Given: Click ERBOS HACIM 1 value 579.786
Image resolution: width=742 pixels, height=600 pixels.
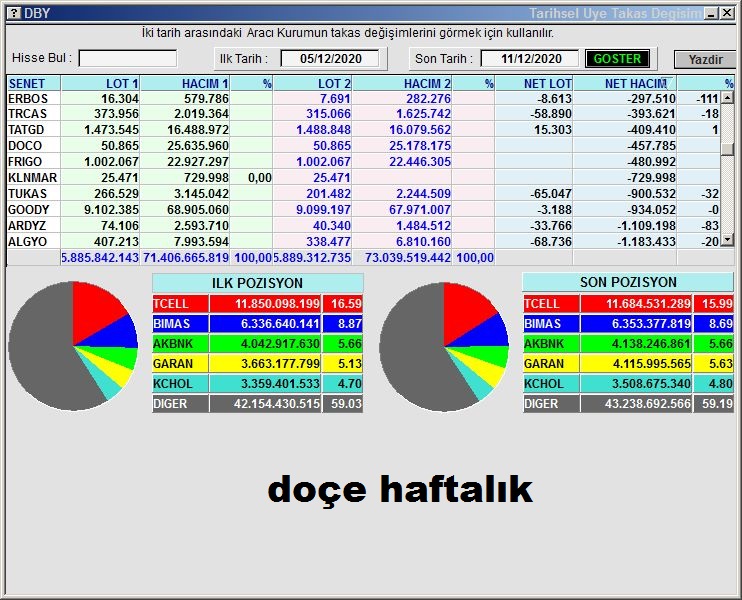Looking at the screenshot, I should 206,98.
